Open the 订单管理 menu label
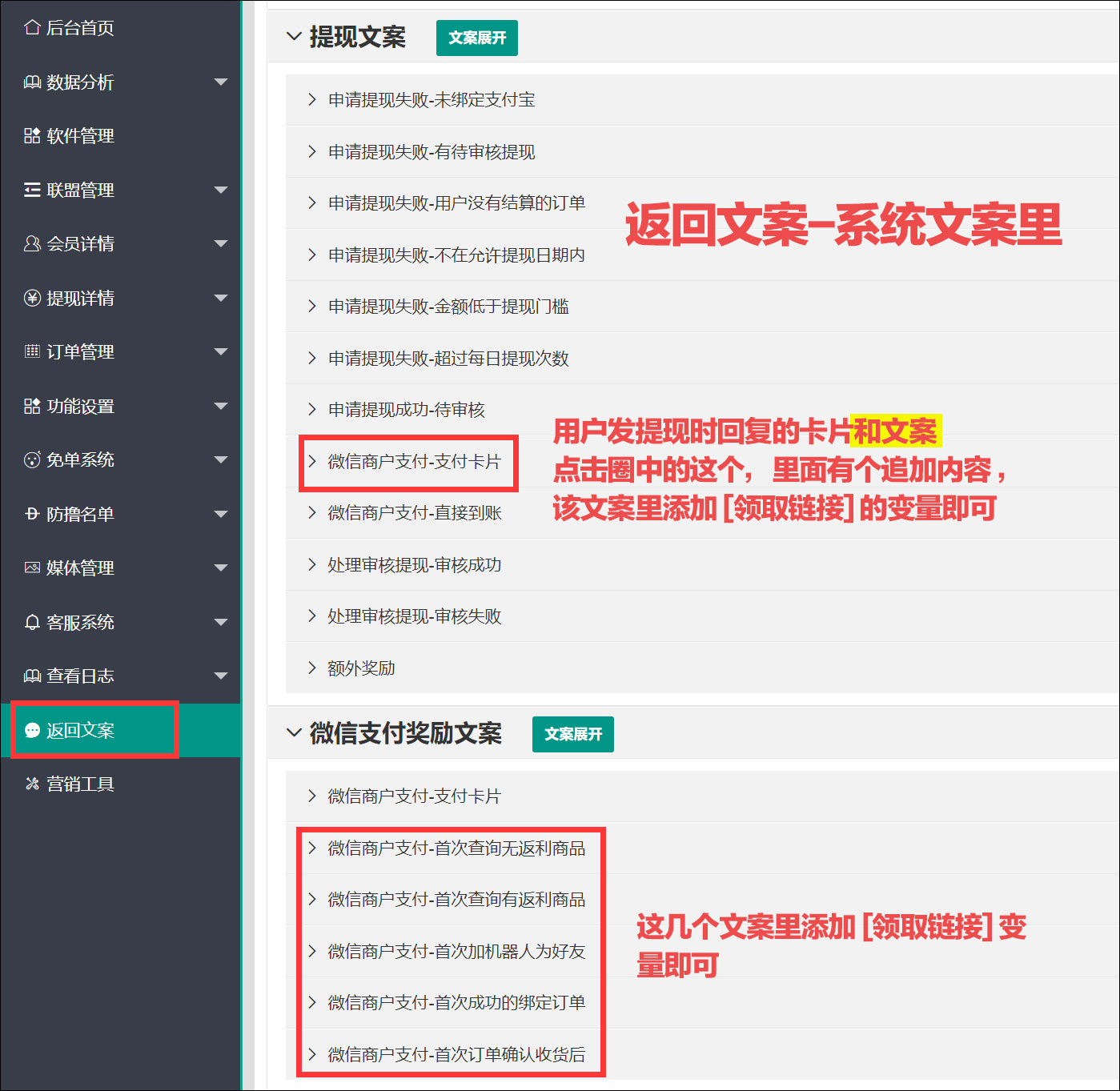 (x=80, y=352)
